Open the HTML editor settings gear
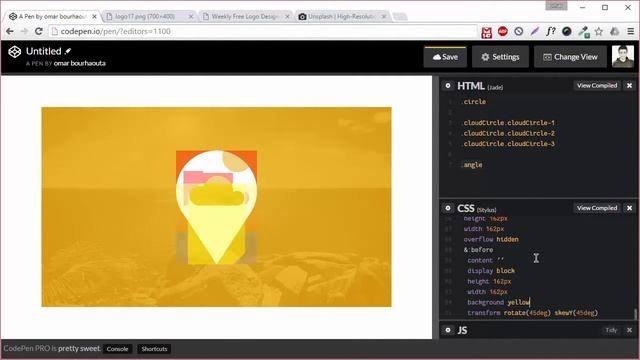The width and height of the screenshot is (640, 360). 448,86
